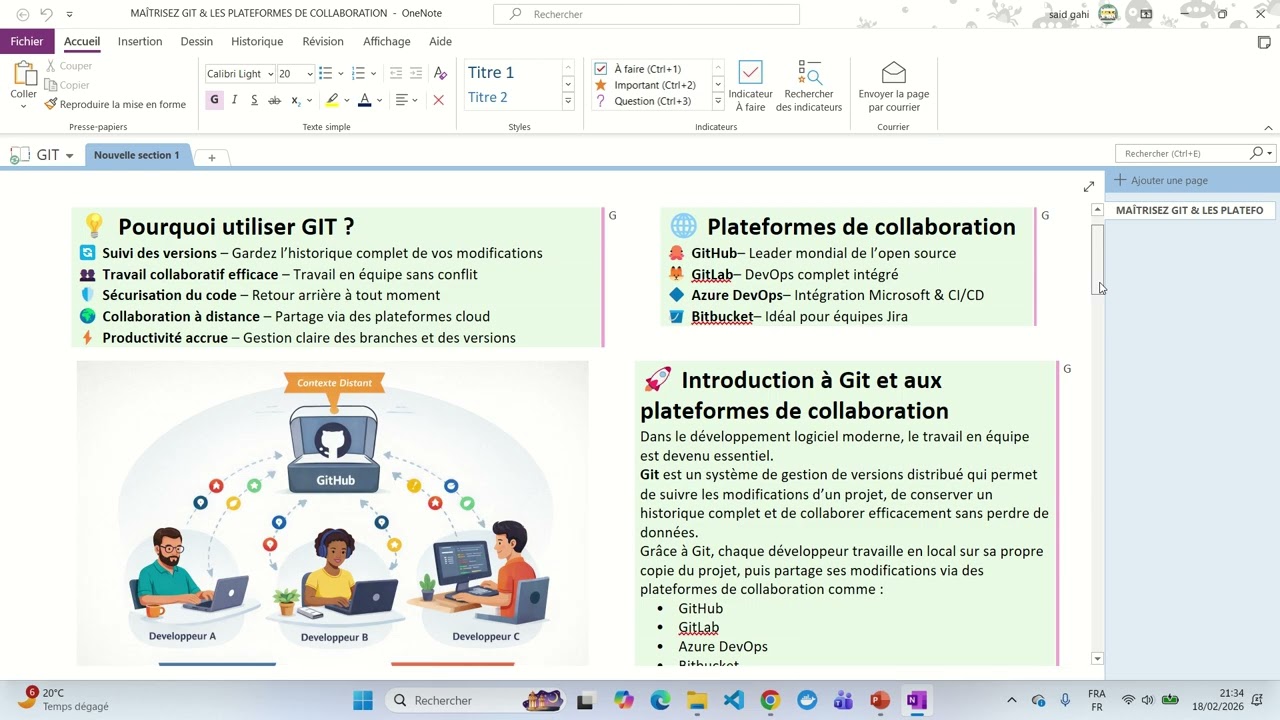The width and height of the screenshot is (1280, 720).
Task: Click the page scrollbar down arrow
Action: (1097, 658)
